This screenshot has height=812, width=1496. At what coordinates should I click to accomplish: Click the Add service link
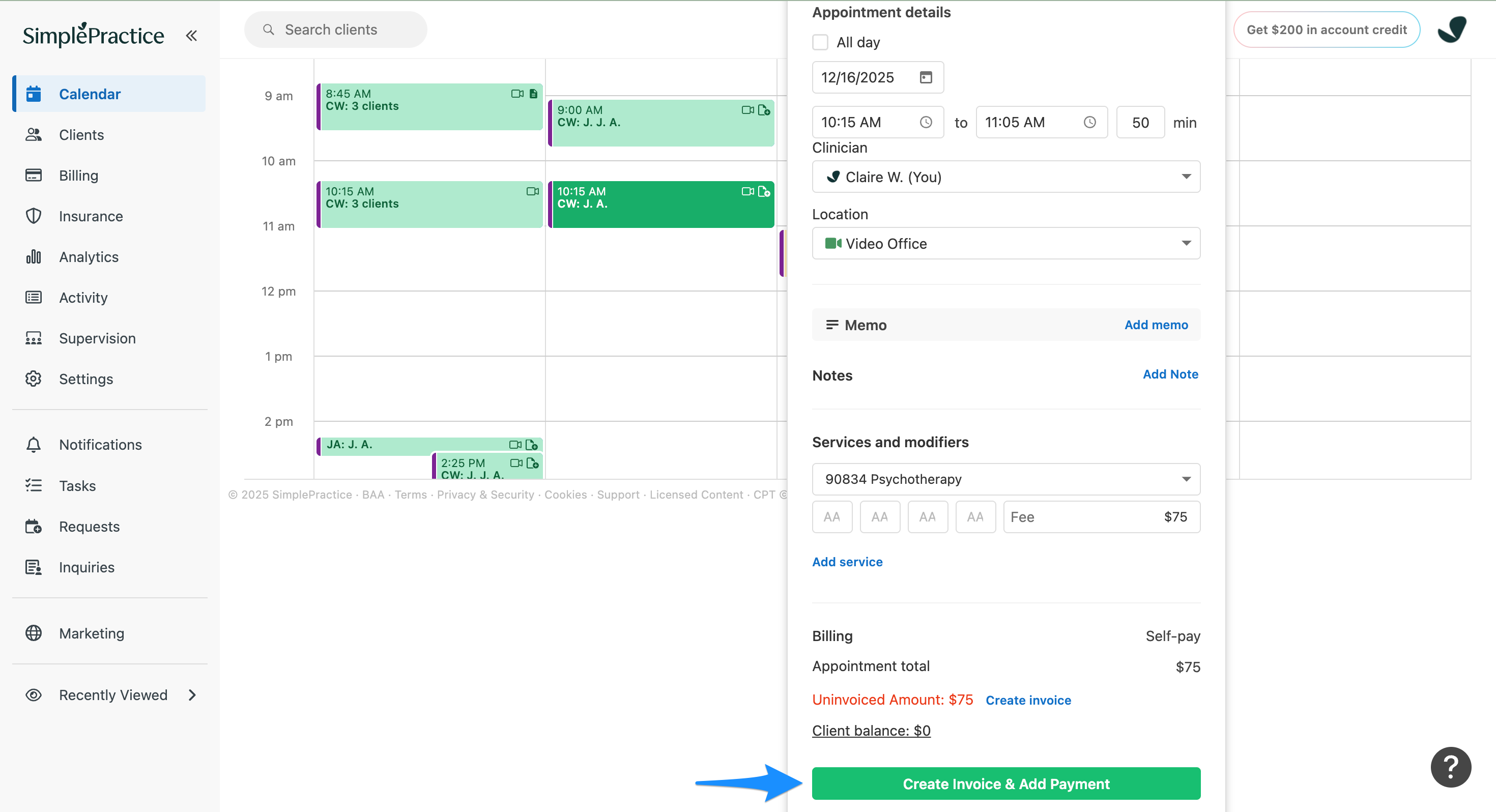click(847, 562)
